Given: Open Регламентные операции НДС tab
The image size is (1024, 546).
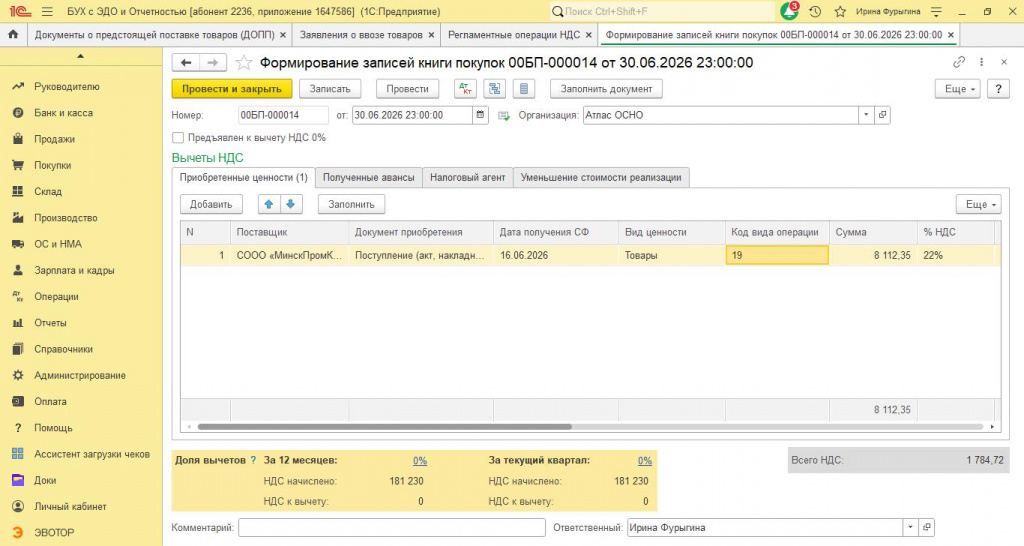Looking at the screenshot, I should coord(514,35).
